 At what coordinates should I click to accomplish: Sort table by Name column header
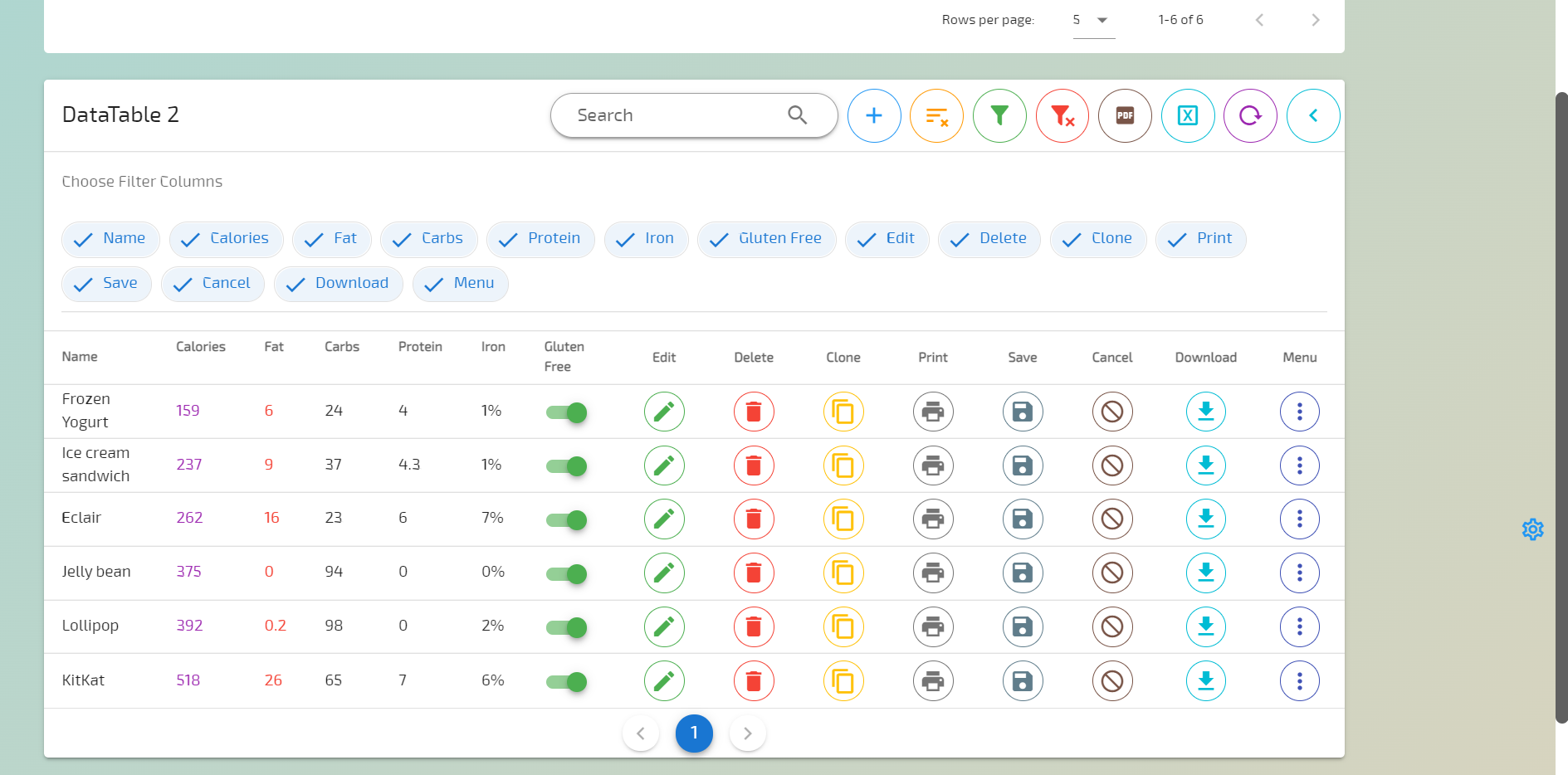pyautogui.click(x=80, y=357)
